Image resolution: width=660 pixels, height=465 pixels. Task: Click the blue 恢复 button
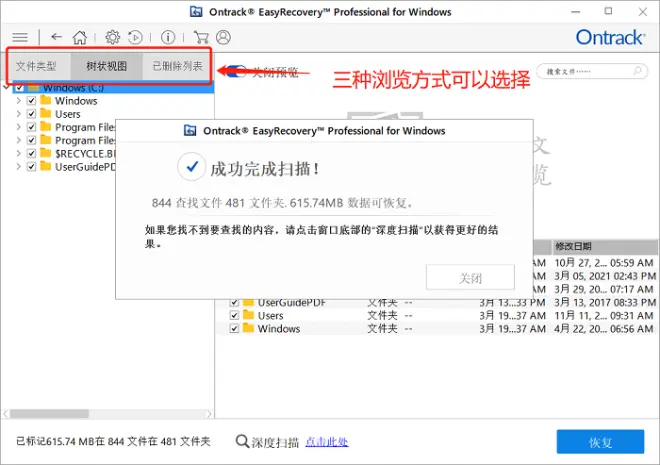(600, 442)
